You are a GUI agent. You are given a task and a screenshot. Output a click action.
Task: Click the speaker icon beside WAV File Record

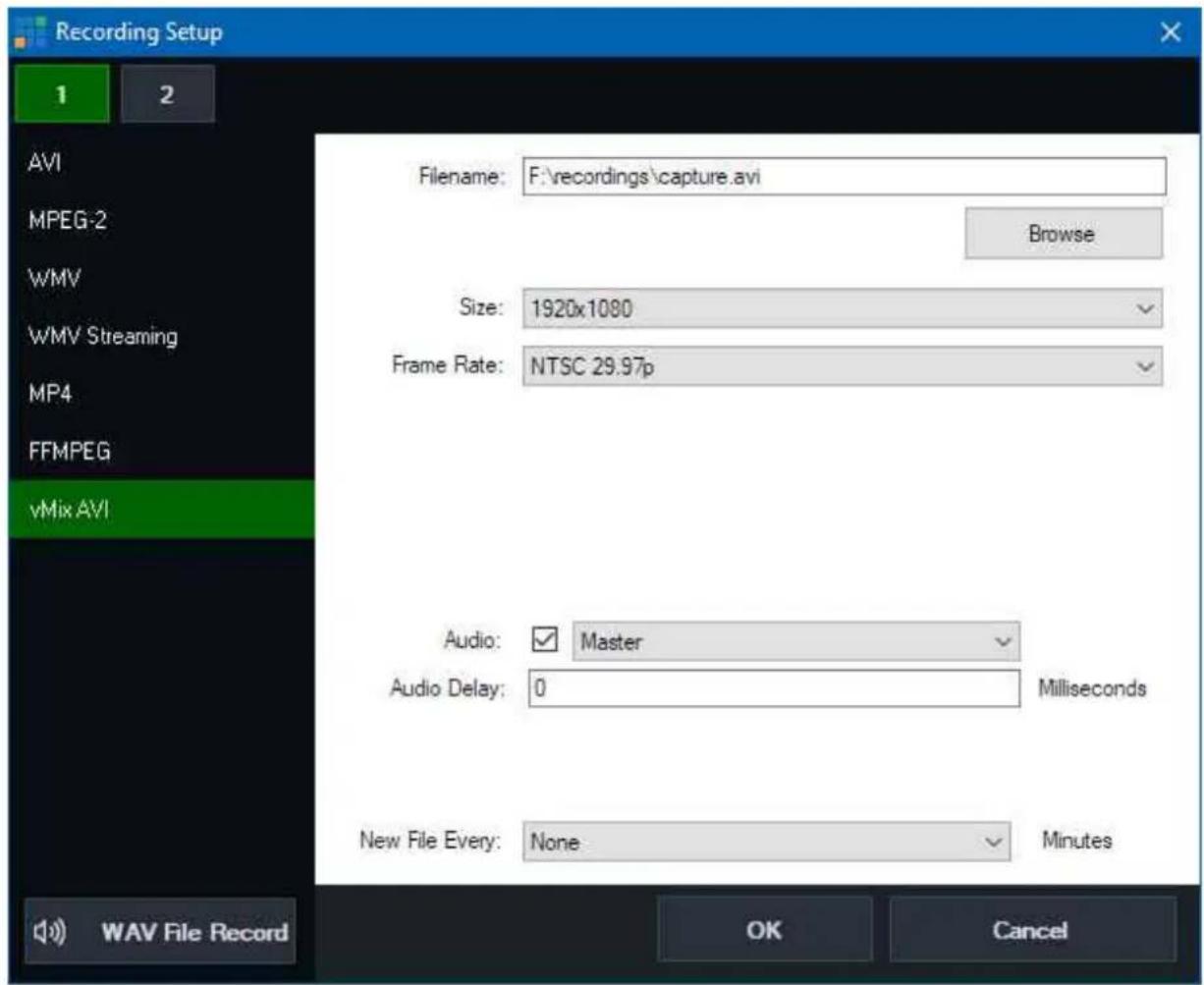50,931
